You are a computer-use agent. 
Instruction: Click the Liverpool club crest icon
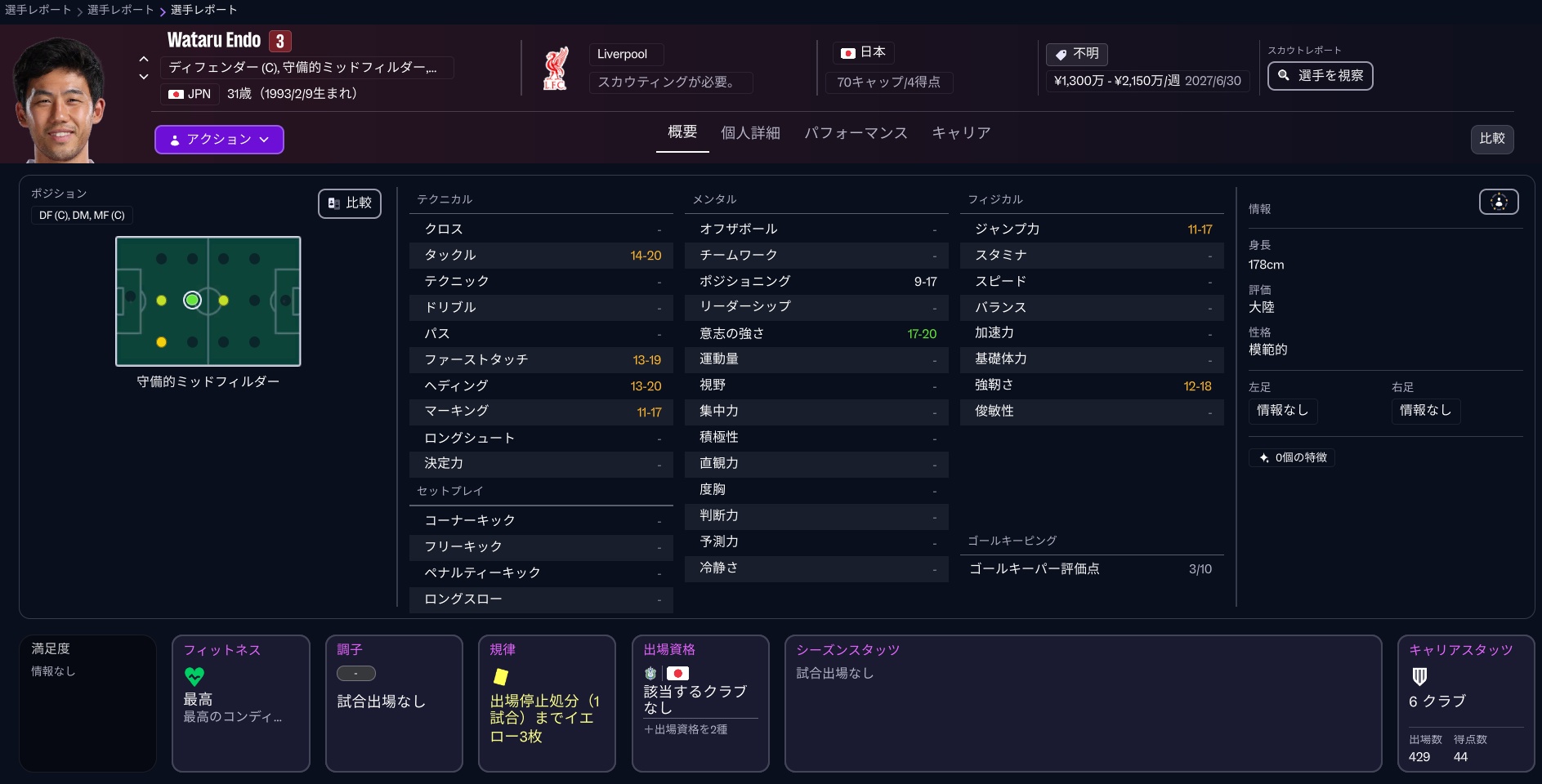click(556, 69)
